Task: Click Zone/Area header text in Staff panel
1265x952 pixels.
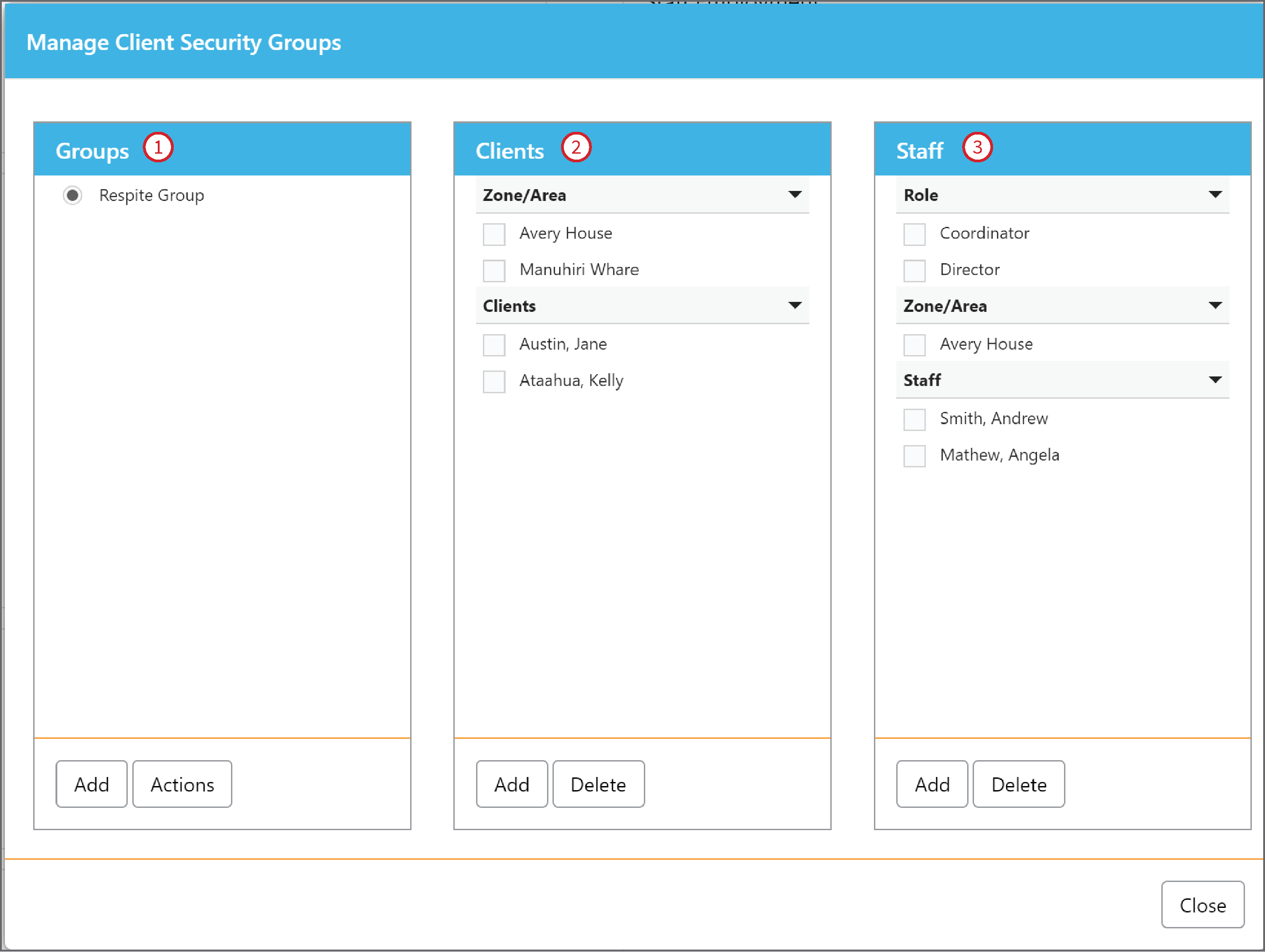Action: 945,306
